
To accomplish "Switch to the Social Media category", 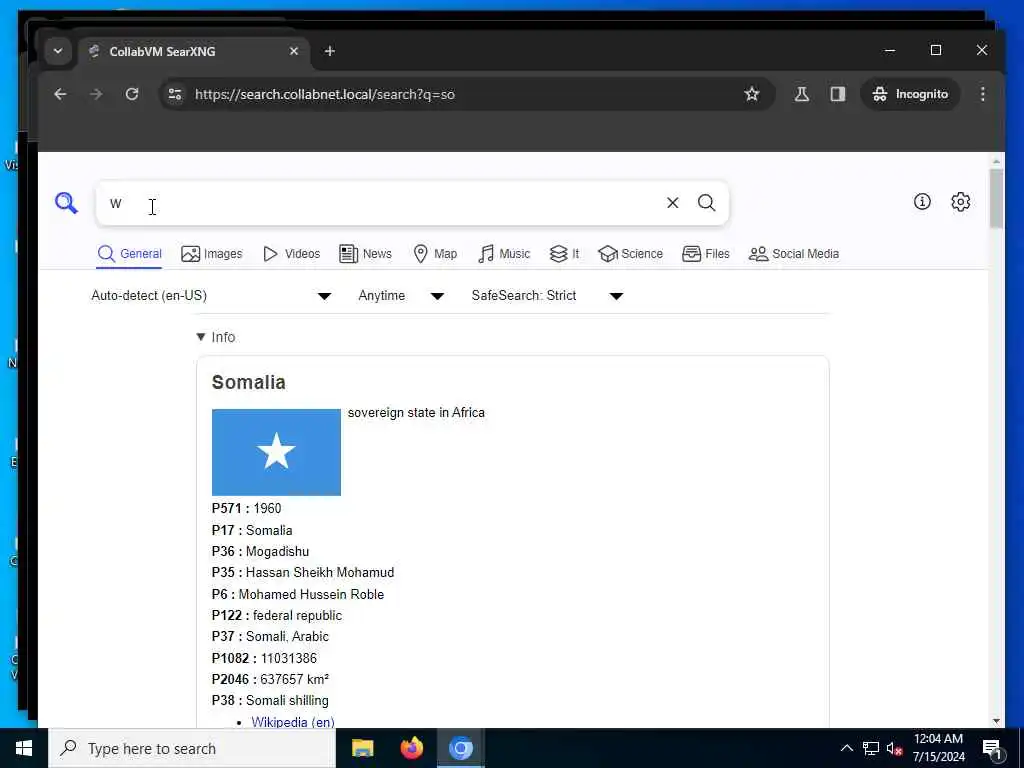I will pos(793,254).
